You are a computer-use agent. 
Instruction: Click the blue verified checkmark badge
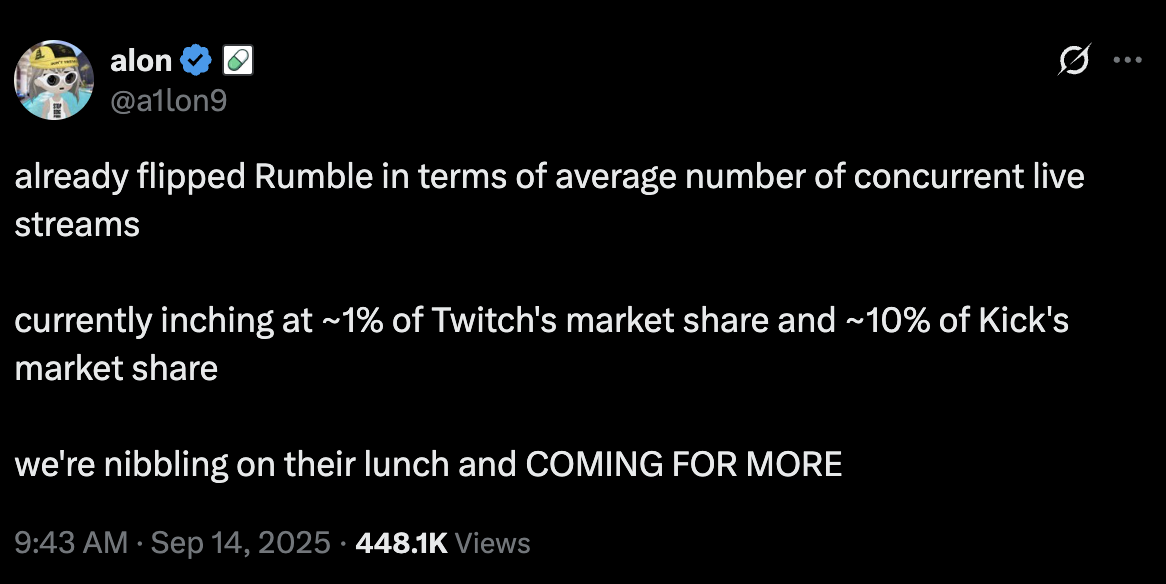[x=196, y=60]
